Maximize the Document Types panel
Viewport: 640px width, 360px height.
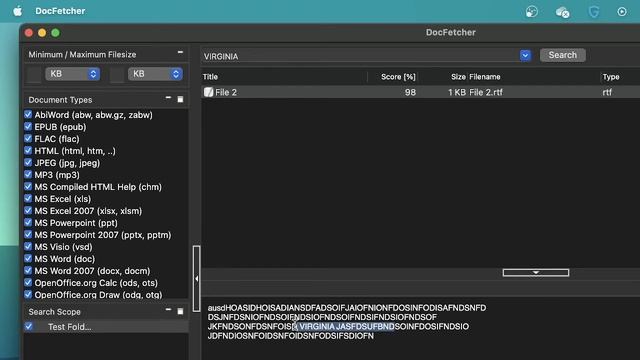click(180, 100)
